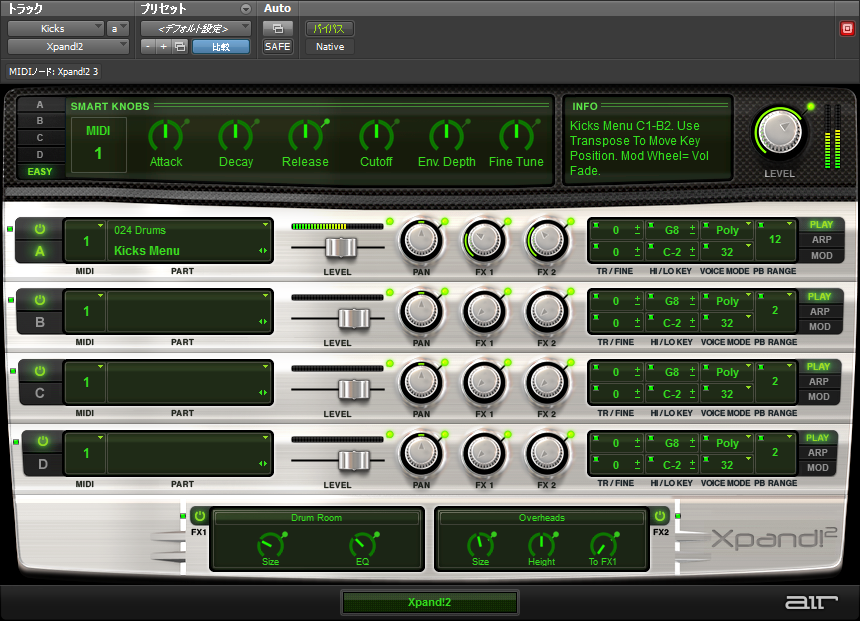
Task: Click the PAN knob of part A
Action: [421, 241]
